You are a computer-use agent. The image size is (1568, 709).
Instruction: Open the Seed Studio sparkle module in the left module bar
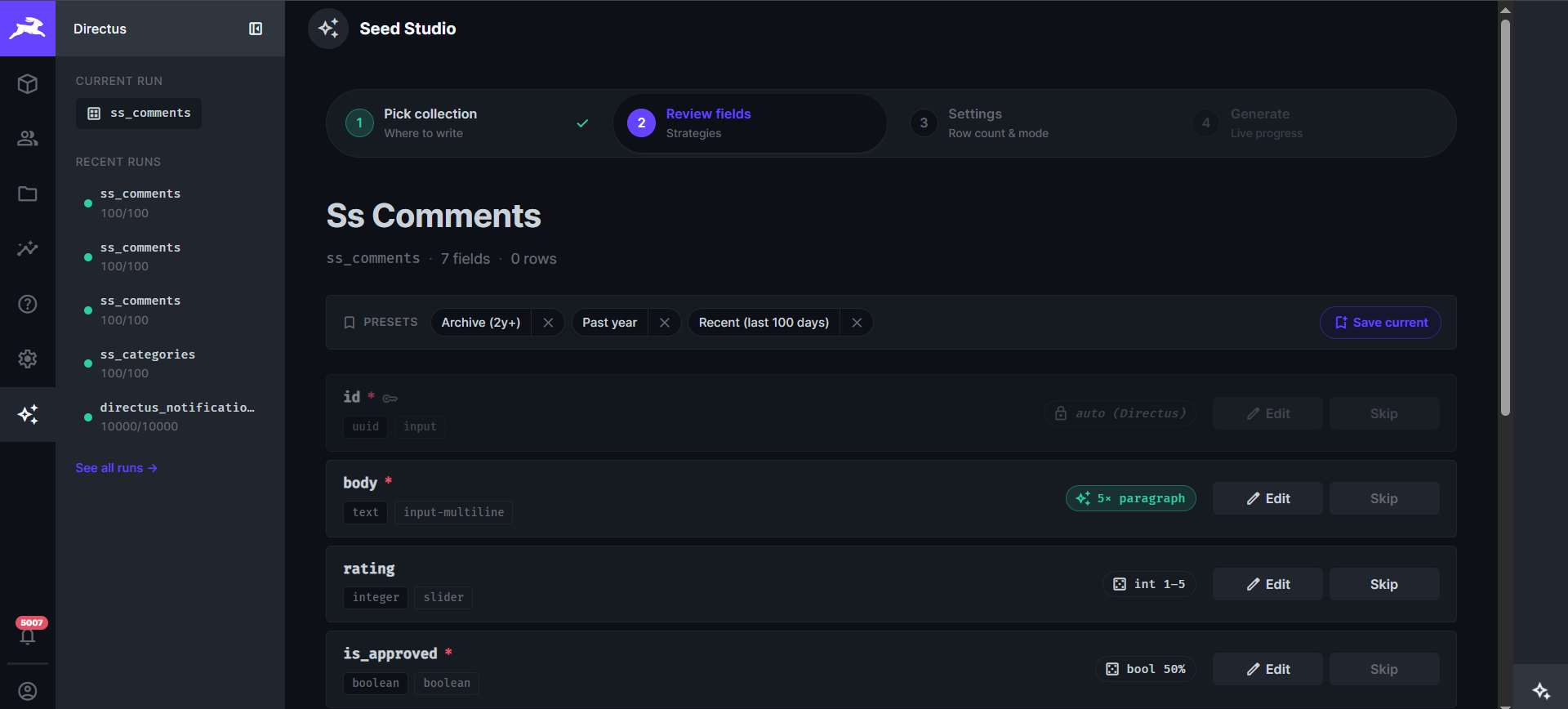(28, 414)
